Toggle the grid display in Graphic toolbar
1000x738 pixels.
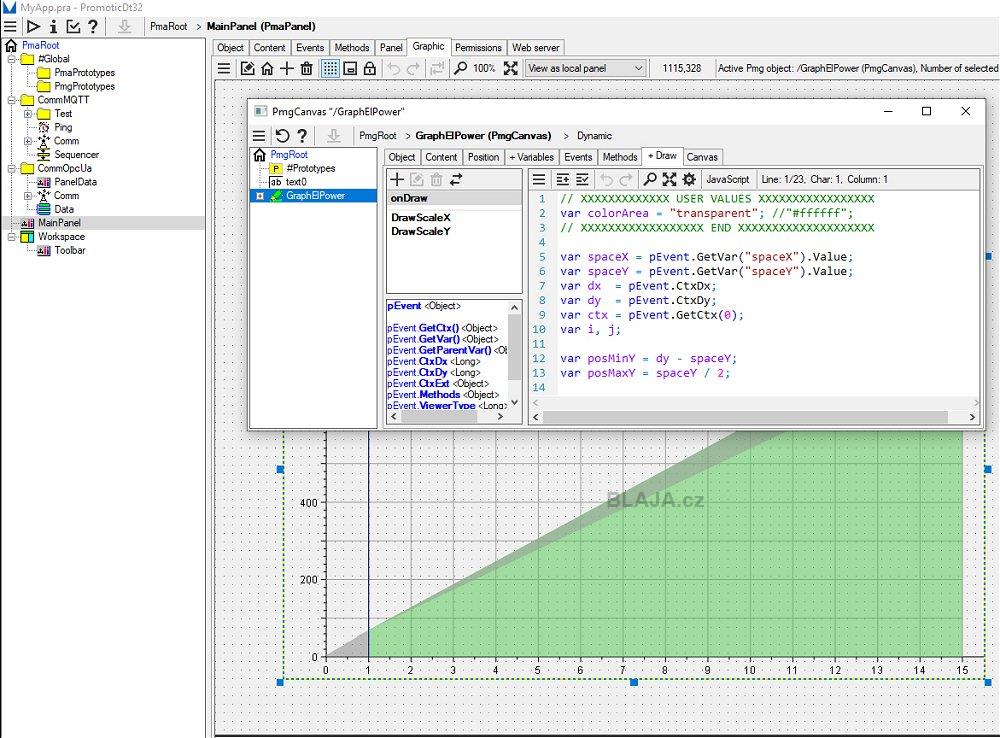pyautogui.click(x=330, y=68)
